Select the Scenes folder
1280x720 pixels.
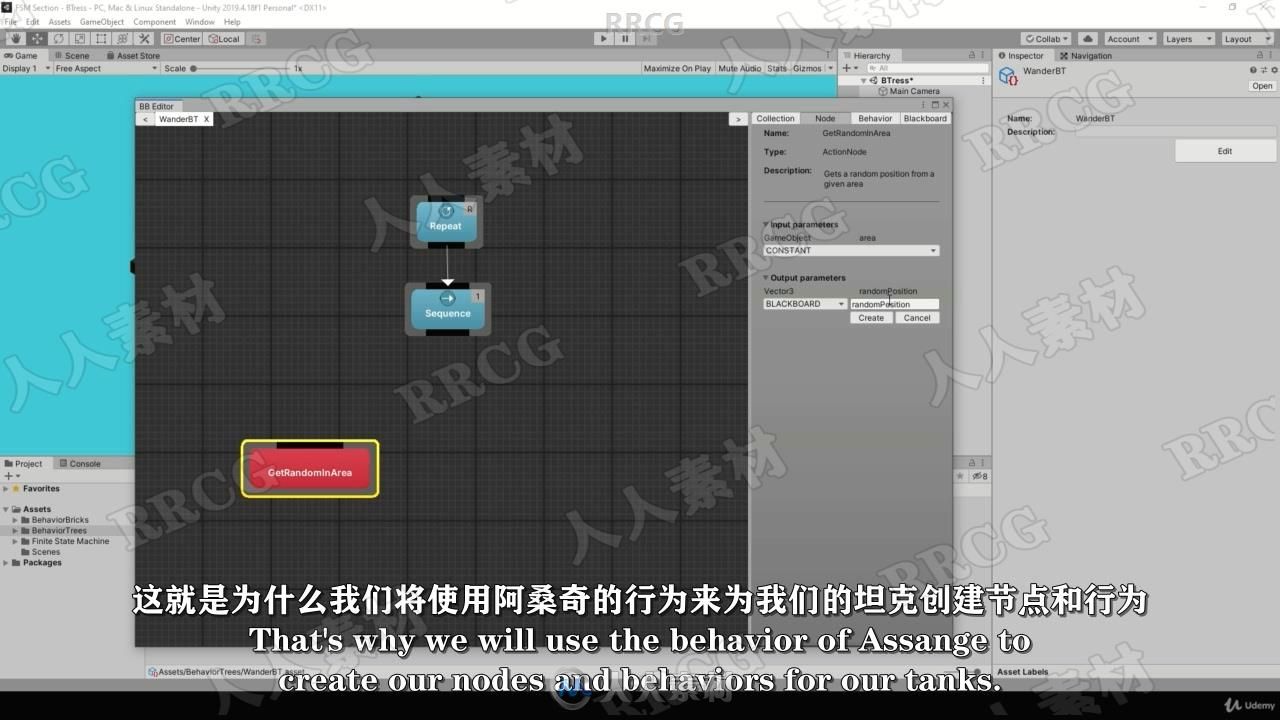click(x=45, y=552)
